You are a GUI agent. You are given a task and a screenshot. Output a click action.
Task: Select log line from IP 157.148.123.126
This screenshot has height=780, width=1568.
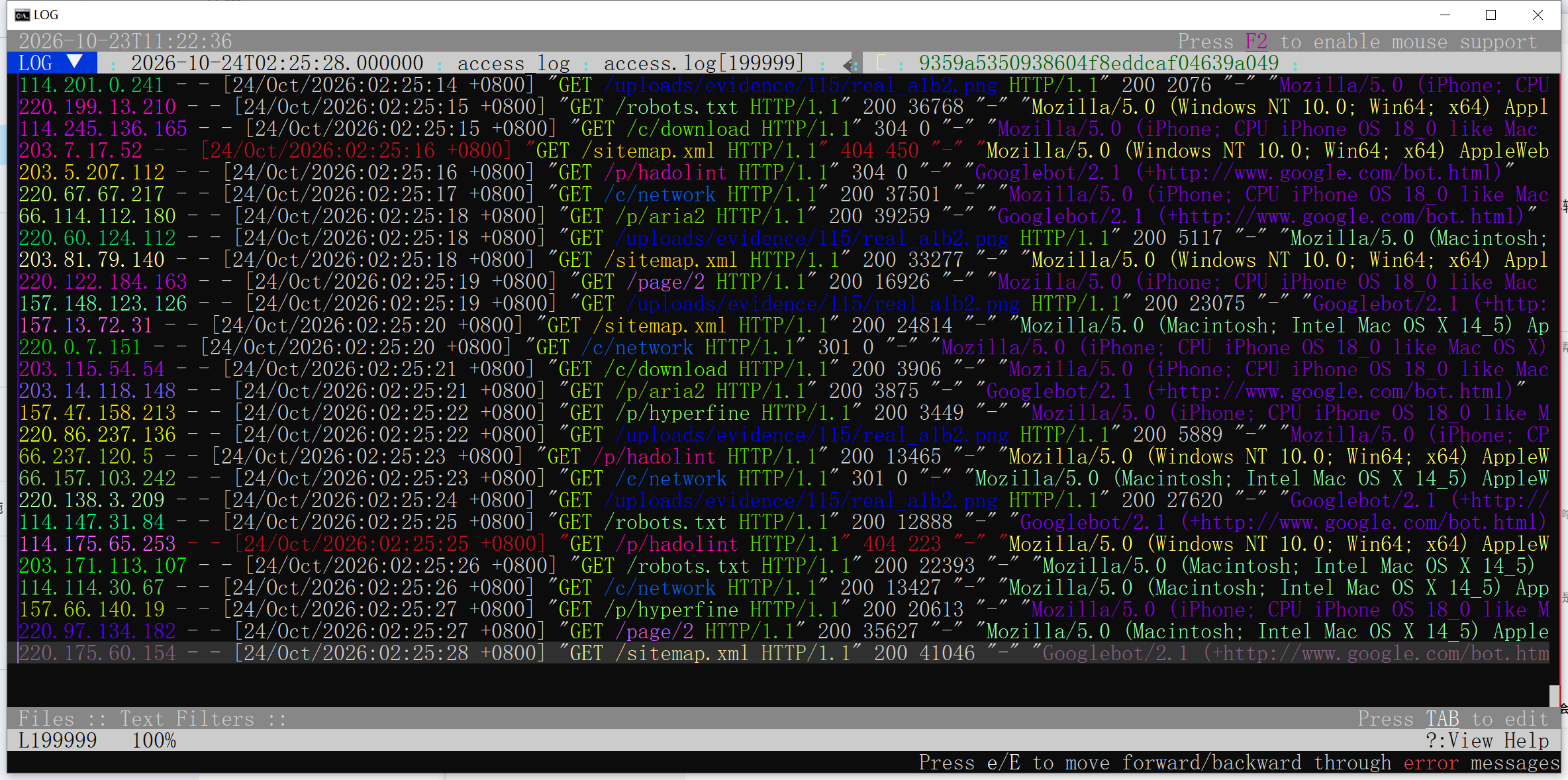click(x=783, y=303)
